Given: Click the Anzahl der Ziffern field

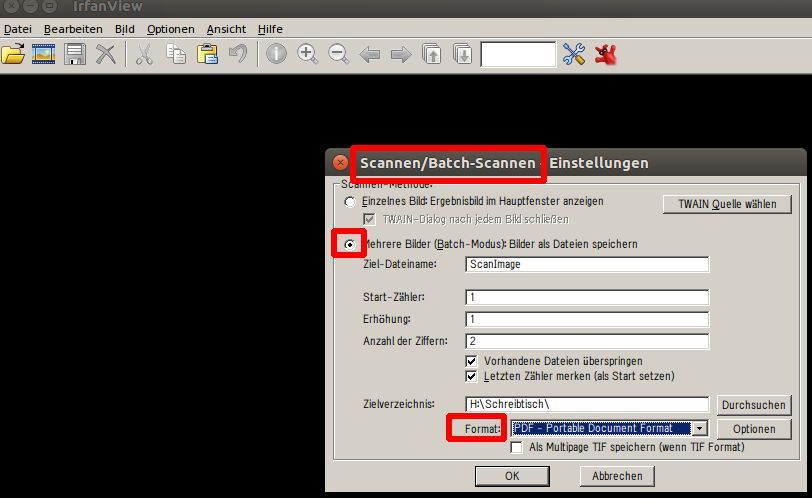Looking at the screenshot, I should [587, 341].
